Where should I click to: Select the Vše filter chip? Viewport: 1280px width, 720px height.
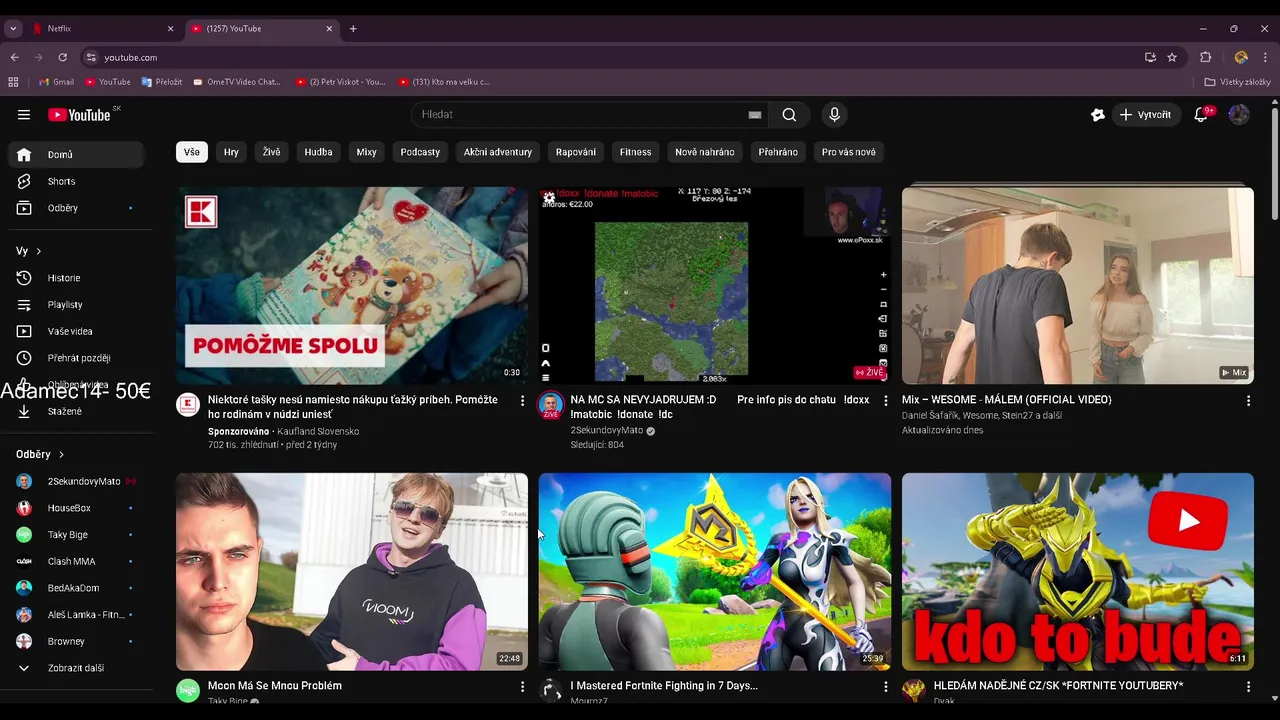point(192,152)
